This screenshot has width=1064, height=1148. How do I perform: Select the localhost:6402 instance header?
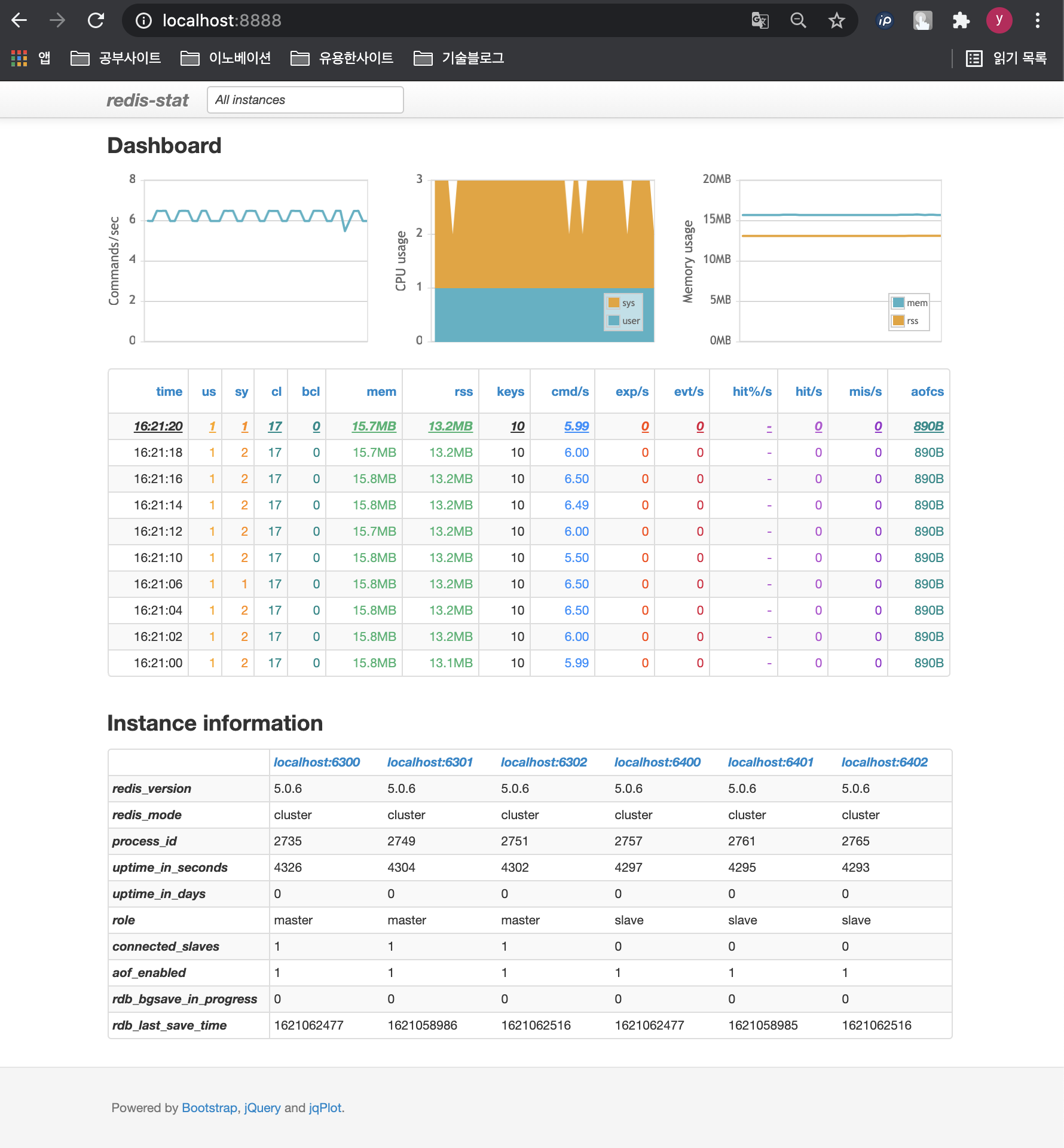tap(885, 762)
